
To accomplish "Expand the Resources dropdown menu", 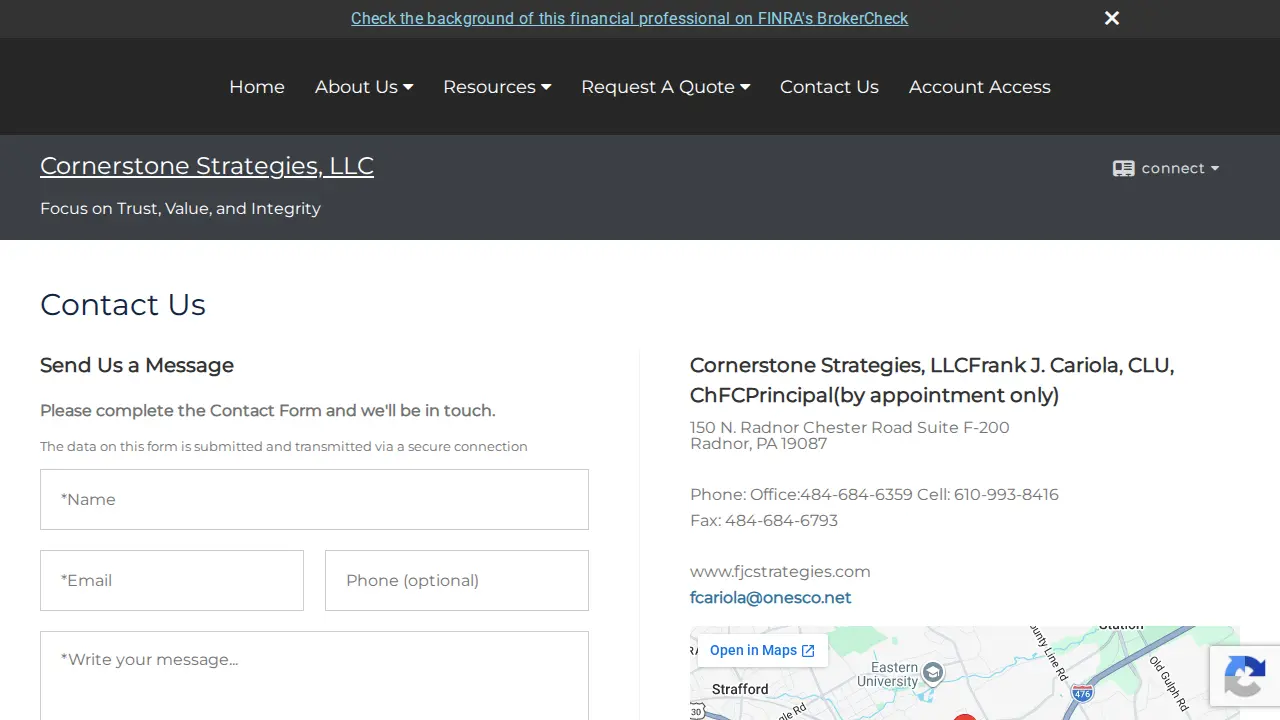I will click(497, 87).
